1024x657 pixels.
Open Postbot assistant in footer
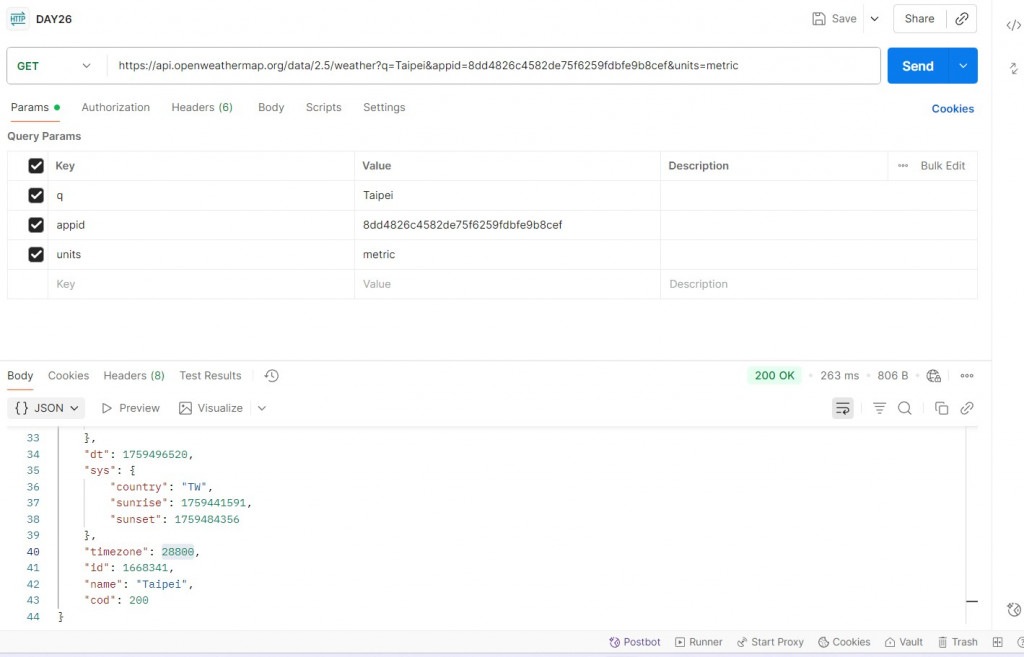click(x=635, y=642)
